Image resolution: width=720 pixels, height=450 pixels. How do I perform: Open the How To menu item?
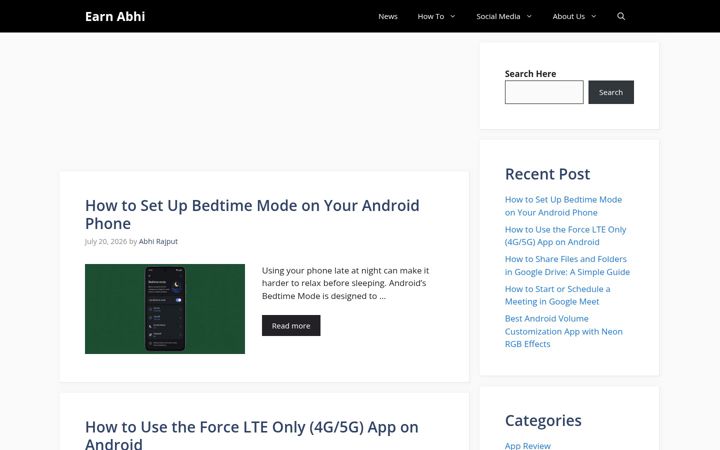[x=431, y=16]
